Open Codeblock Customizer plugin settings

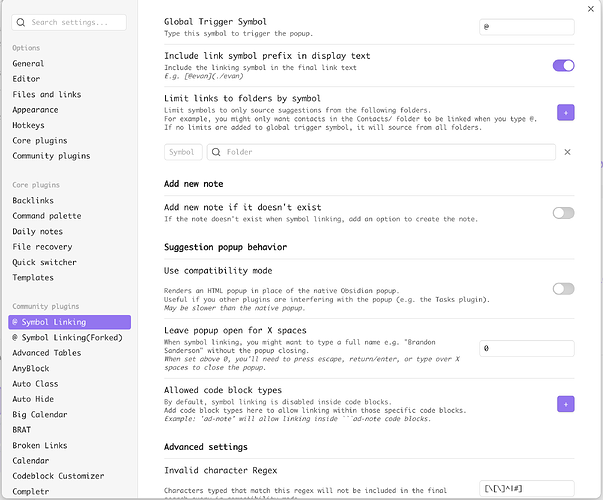click(x=59, y=475)
